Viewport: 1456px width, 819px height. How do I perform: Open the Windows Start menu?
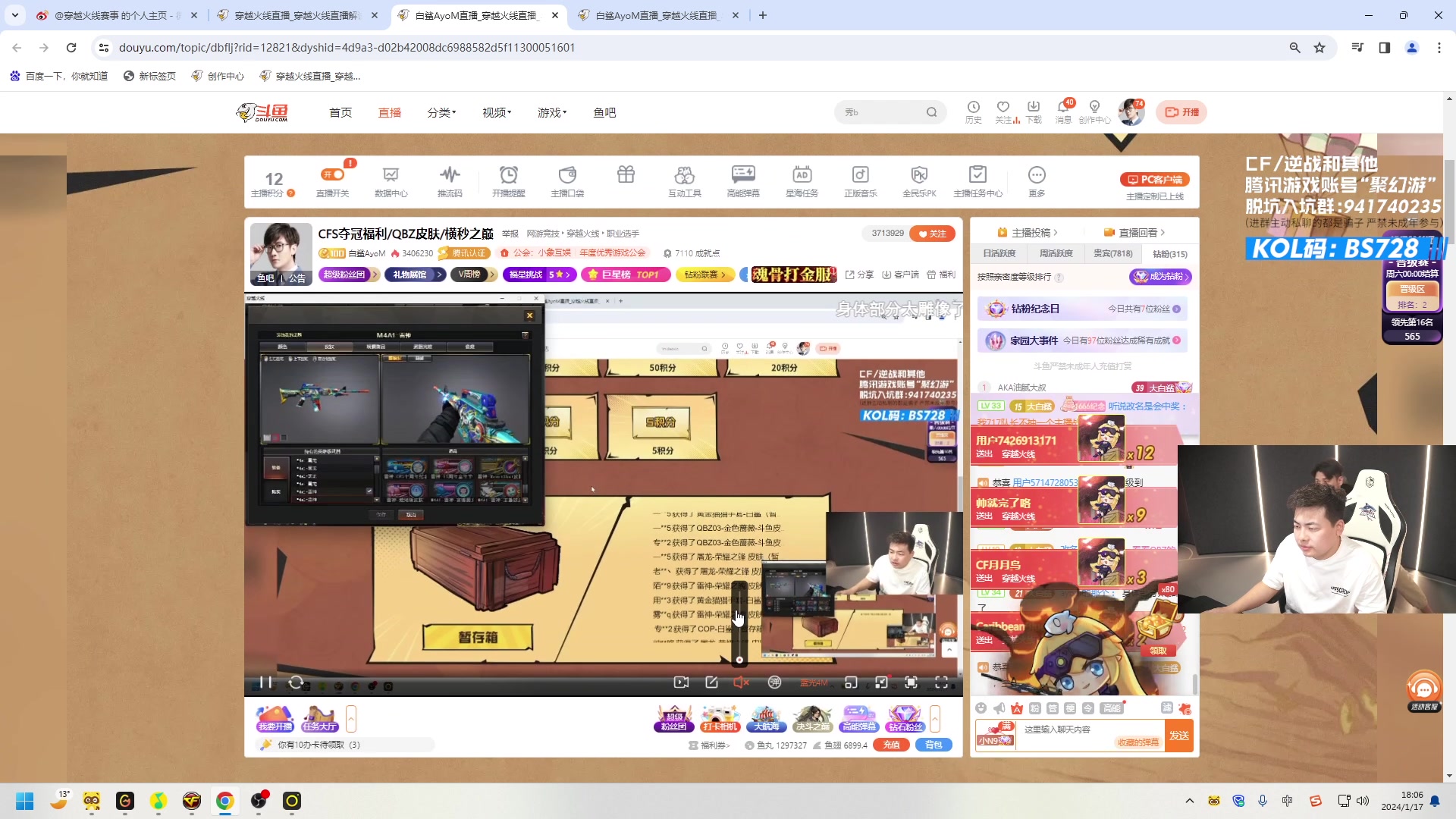(24, 801)
